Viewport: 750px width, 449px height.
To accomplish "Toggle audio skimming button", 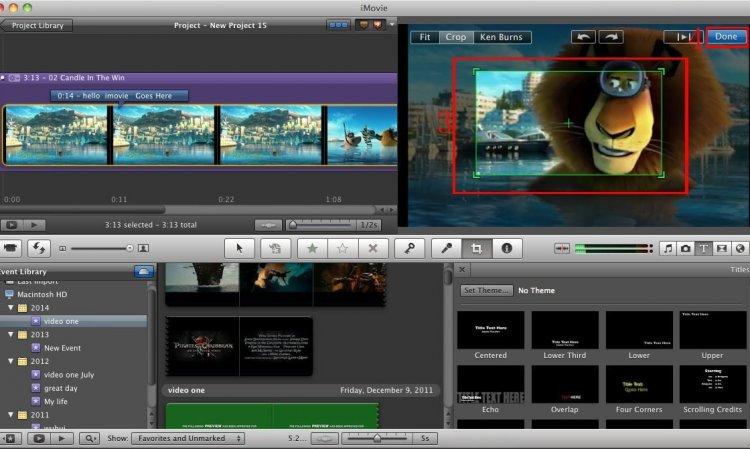I will (562, 248).
